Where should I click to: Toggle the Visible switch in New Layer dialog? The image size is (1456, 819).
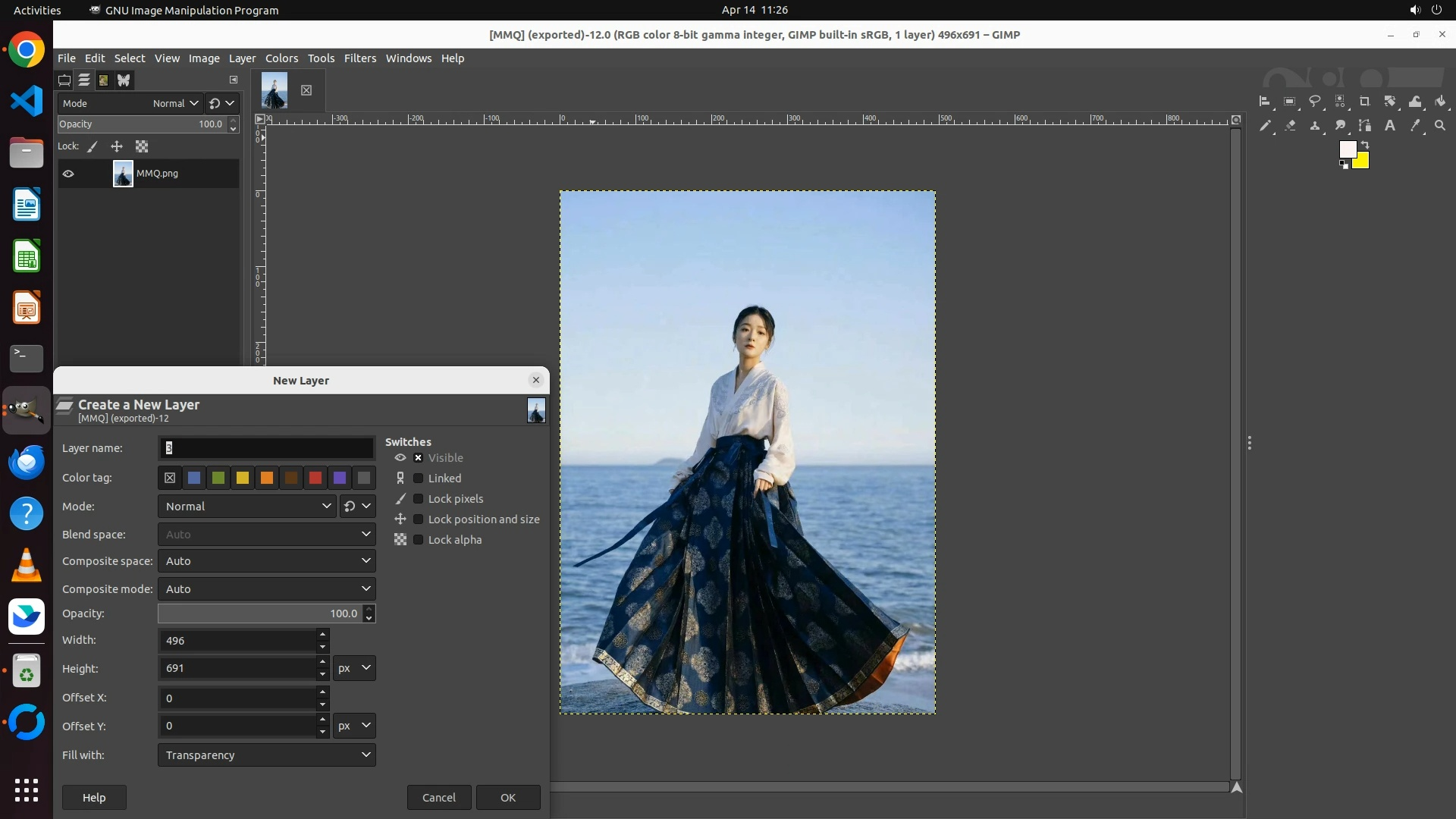[418, 458]
